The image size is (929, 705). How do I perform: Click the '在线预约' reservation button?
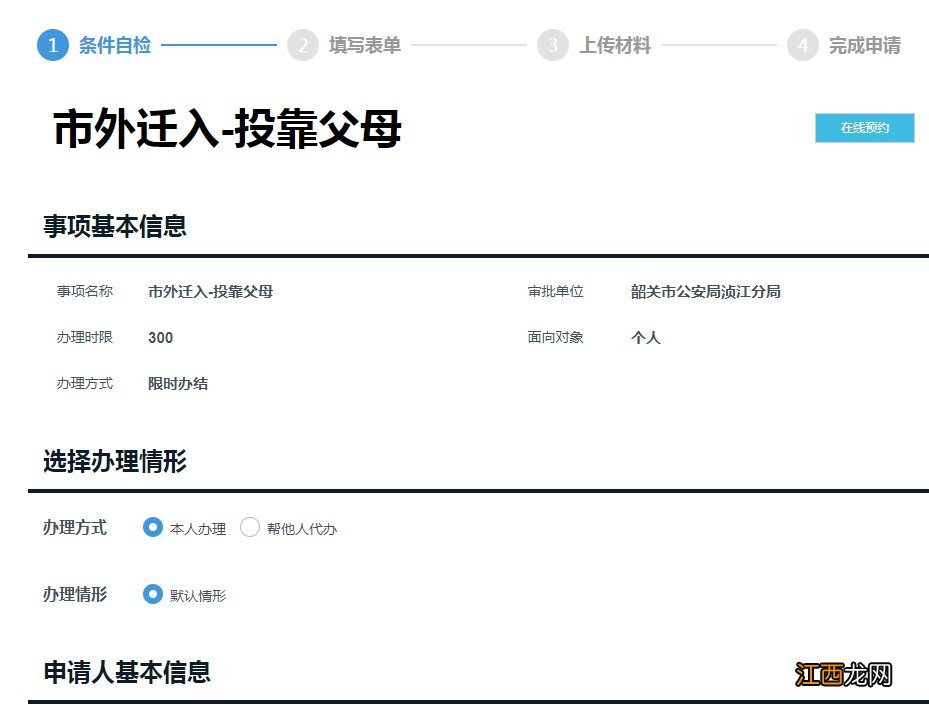coord(864,128)
